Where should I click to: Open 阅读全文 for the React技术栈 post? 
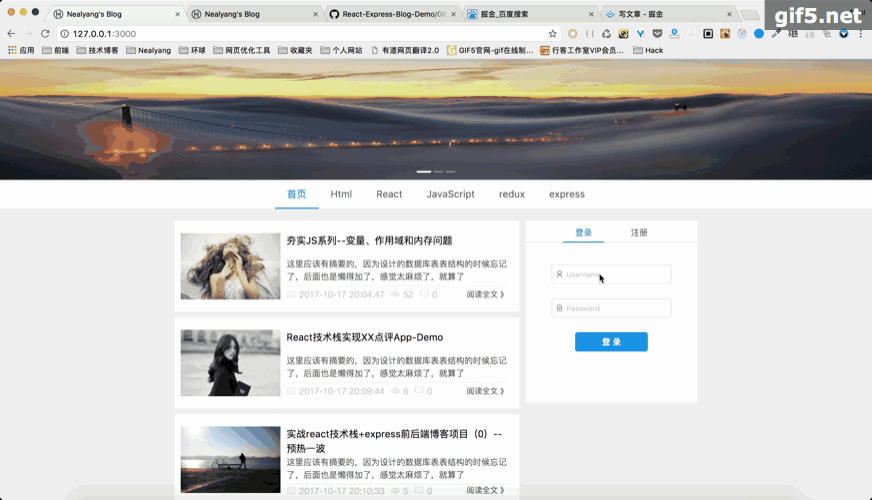[x=485, y=391]
